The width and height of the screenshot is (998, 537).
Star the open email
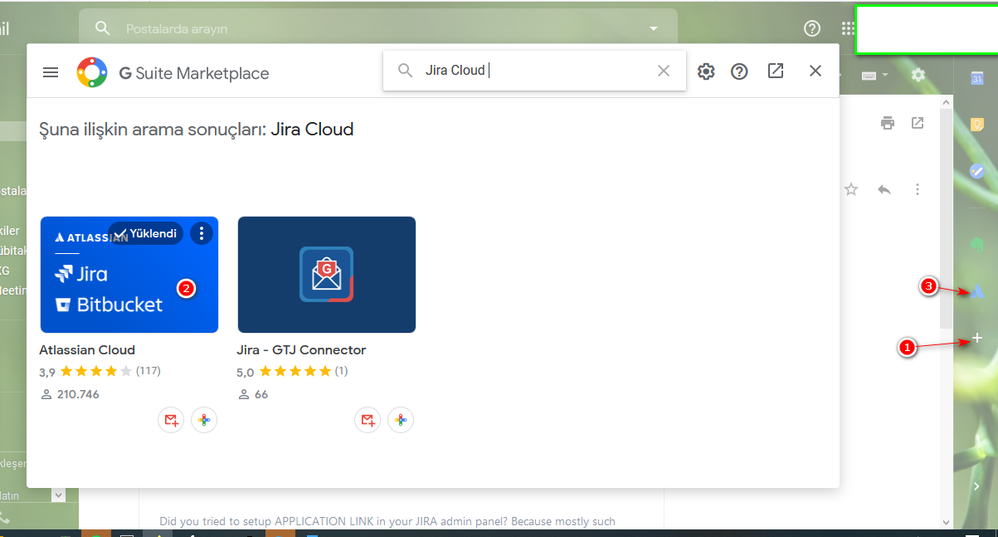(x=851, y=190)
